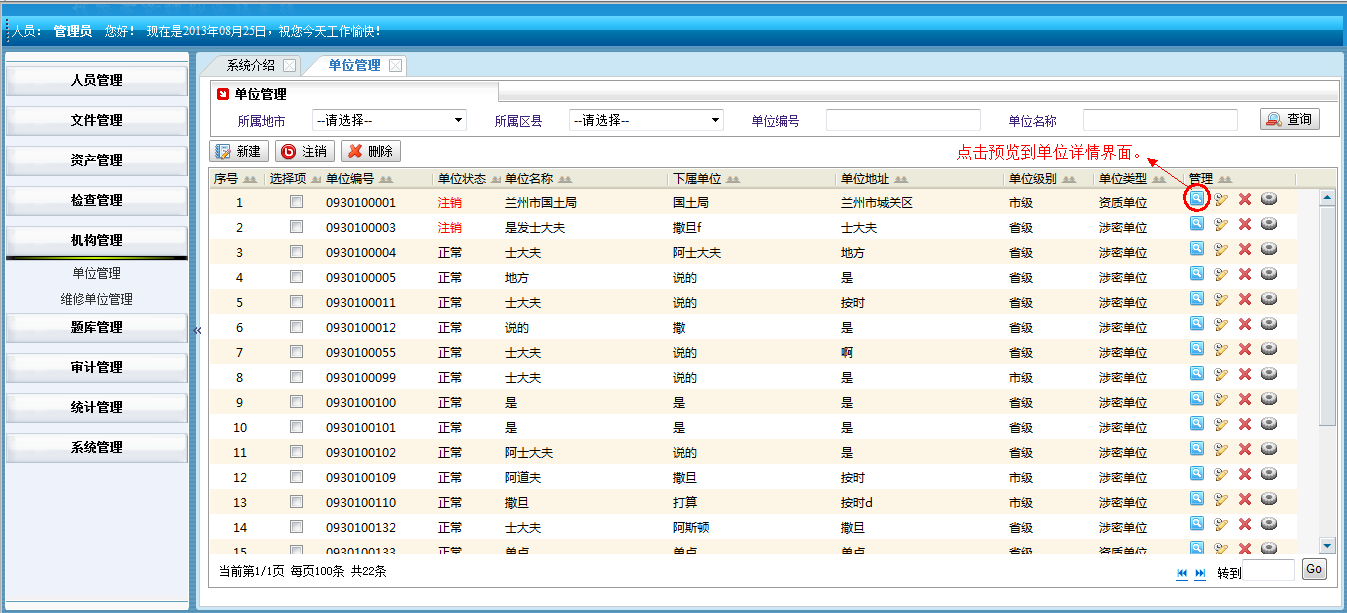This screenshot has height=613, width=1347.
Task: Delete the 0930100011 row with red X
Action: click(x=1245, y=298)
